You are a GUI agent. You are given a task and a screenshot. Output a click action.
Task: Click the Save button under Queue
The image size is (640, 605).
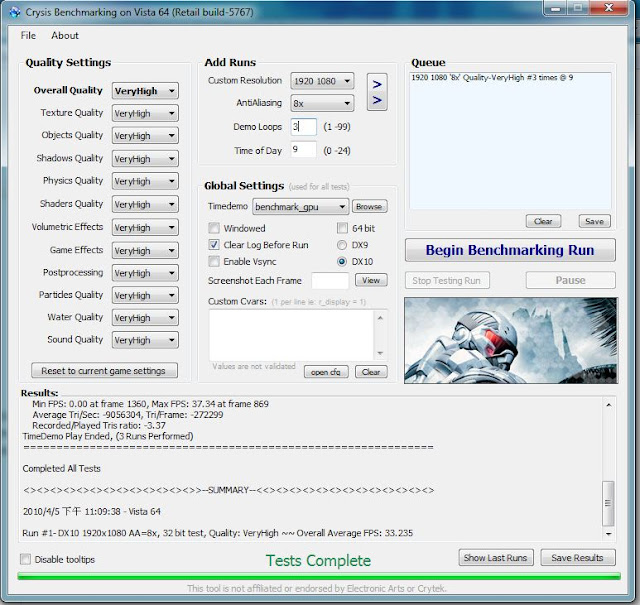point(594,221)
